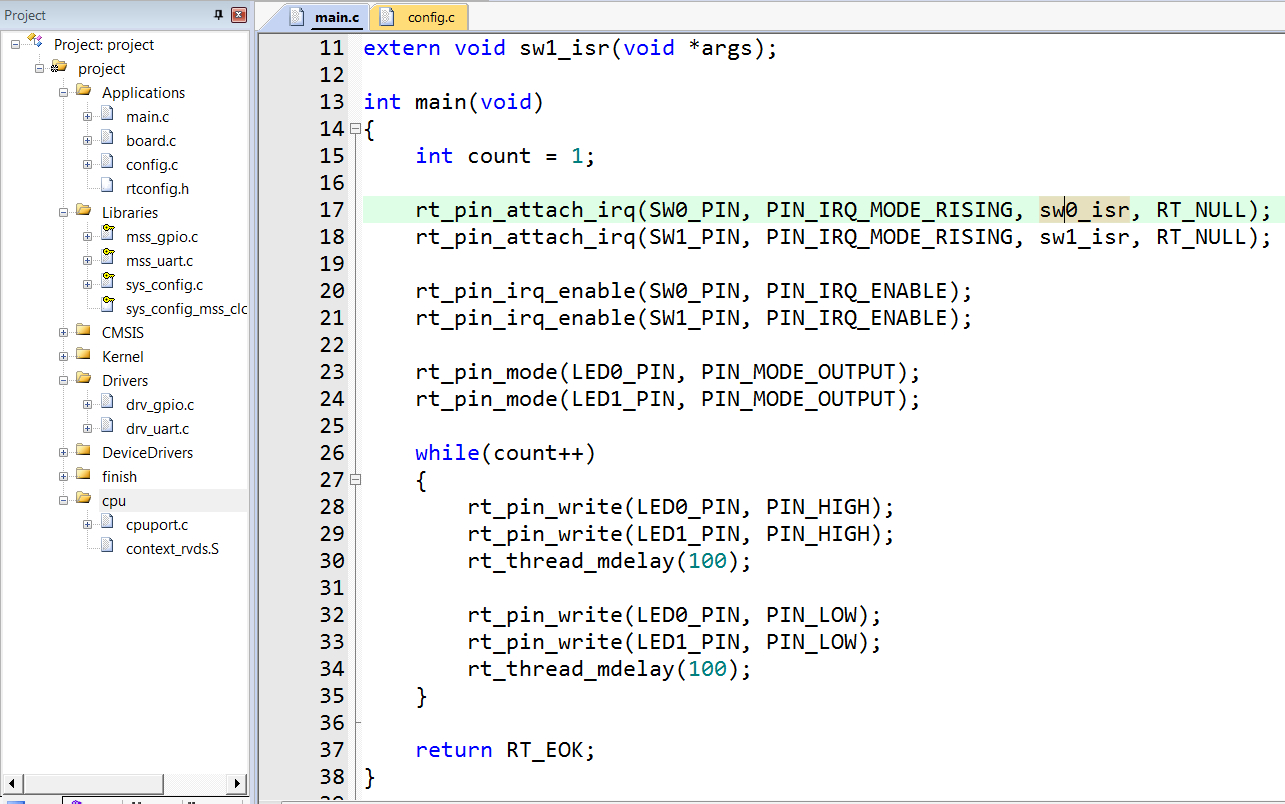Select drv_uart.c in the Drivers group
Viewport: 1285px width, 804px height.
coord(157,428)
